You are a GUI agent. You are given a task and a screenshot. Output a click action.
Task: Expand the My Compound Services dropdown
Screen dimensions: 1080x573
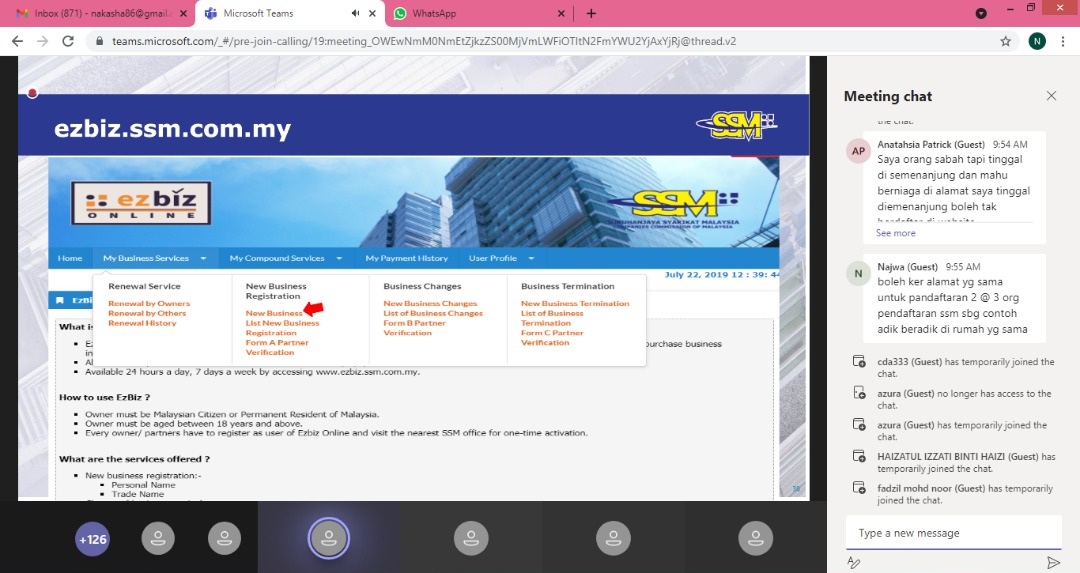click(x=285, y=258)
